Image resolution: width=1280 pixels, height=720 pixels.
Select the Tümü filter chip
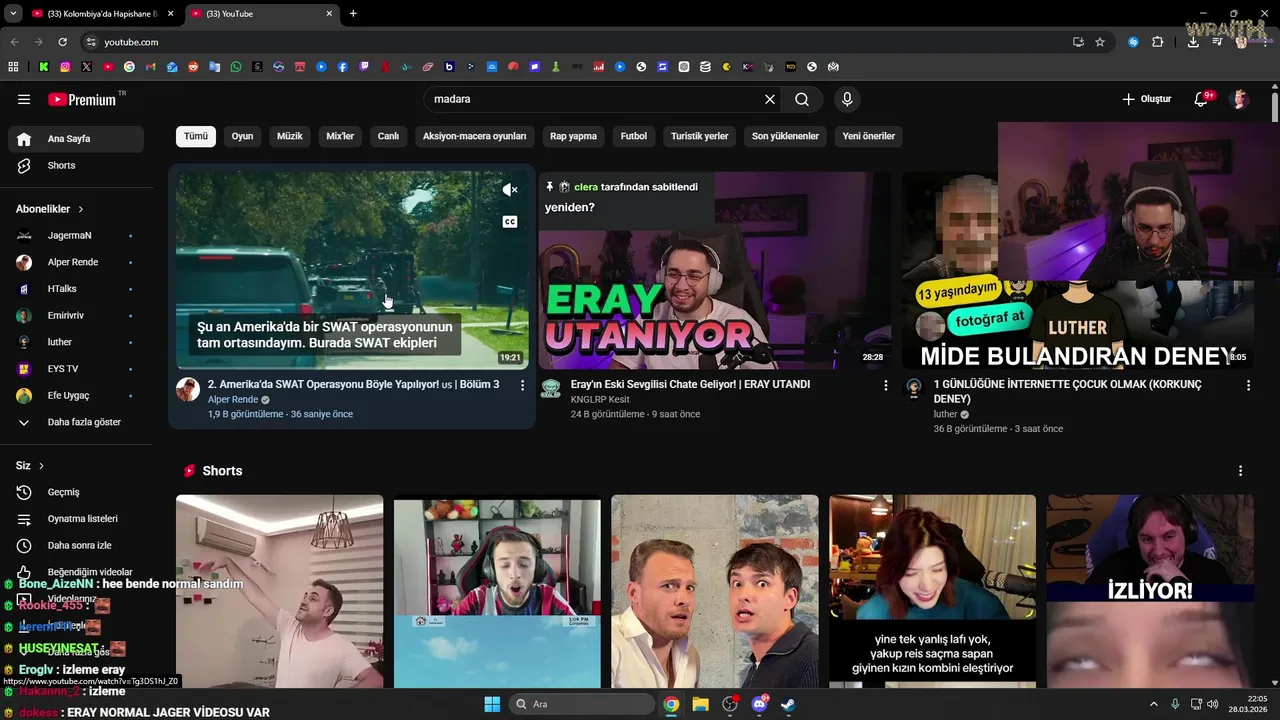click(196, 136)
